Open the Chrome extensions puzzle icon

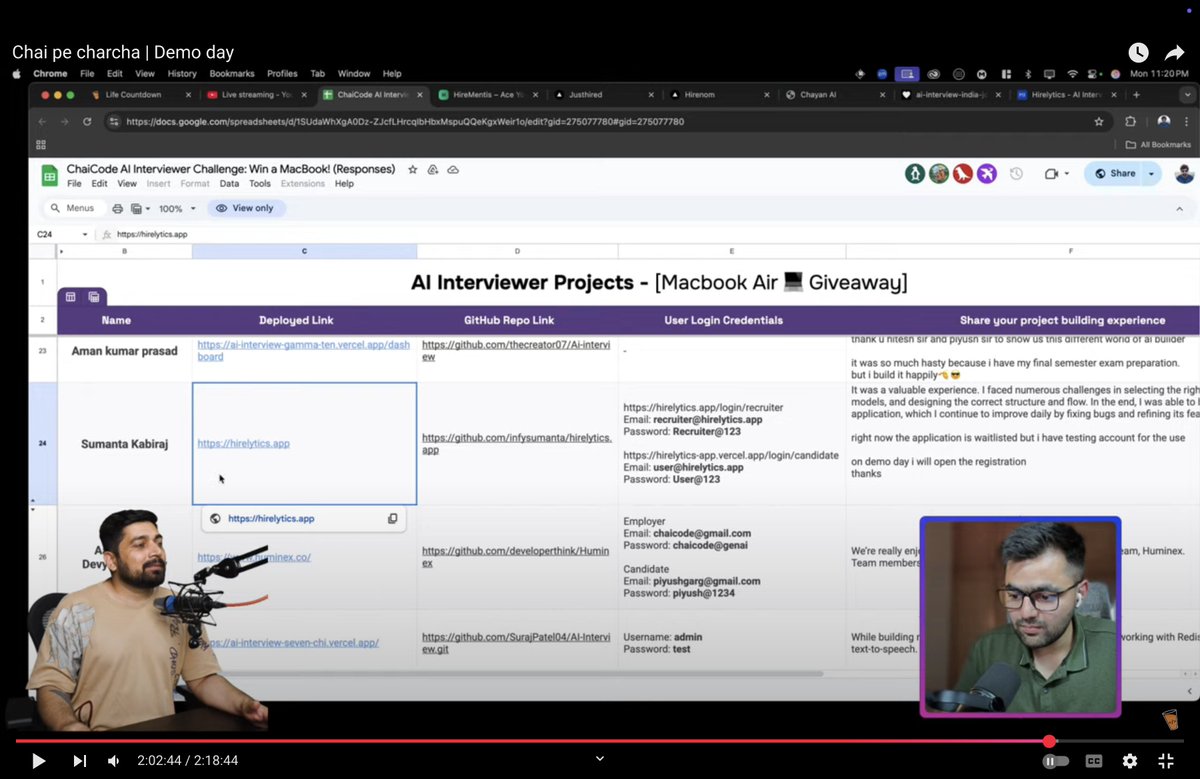pyautogui.click(x=1131, y=121)
